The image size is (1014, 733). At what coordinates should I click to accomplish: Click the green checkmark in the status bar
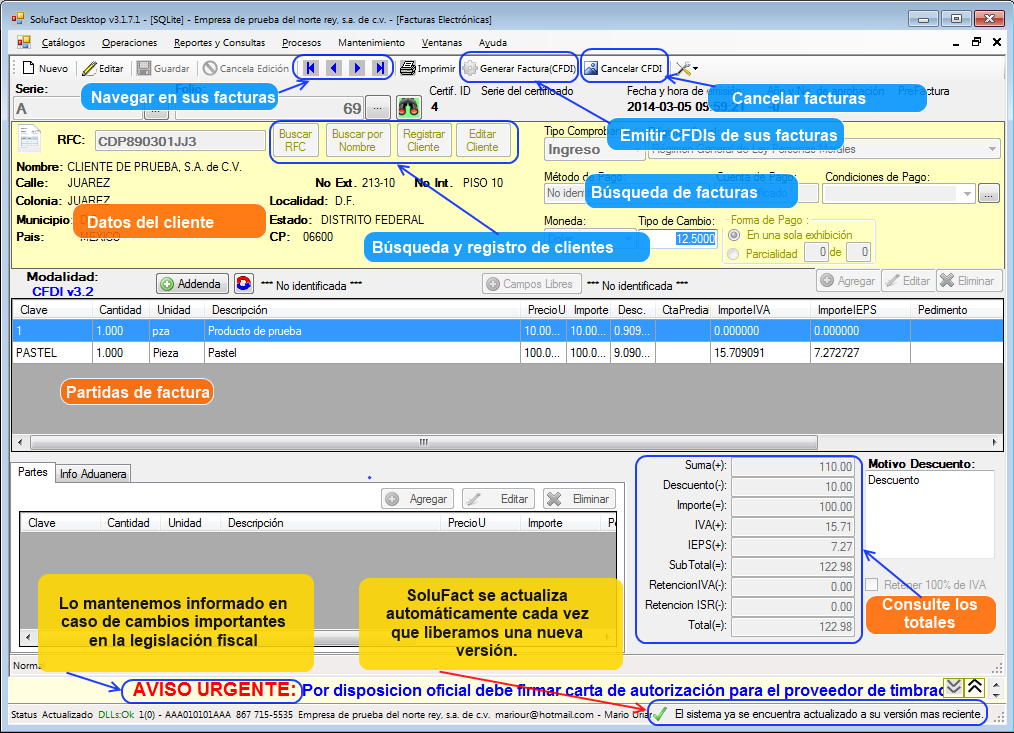click(660, 714)
